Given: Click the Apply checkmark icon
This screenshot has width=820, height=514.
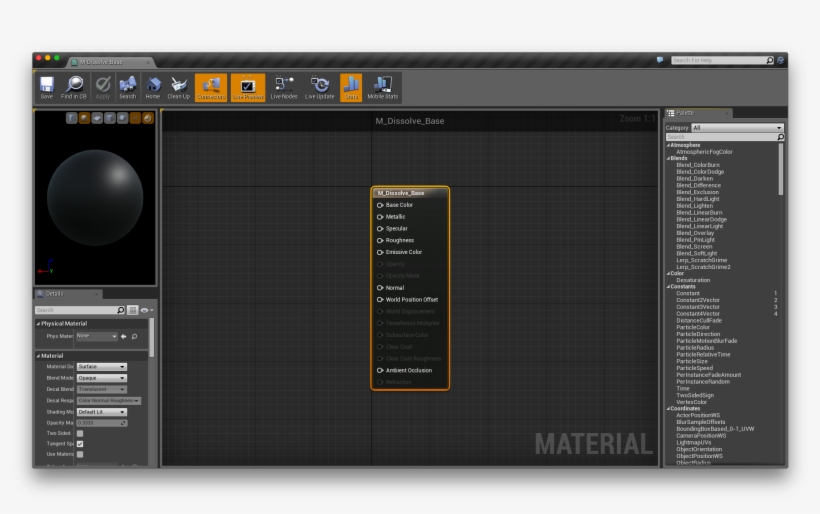Looking at the screenshot, I should pyautogui.click(x=102, y=87).
